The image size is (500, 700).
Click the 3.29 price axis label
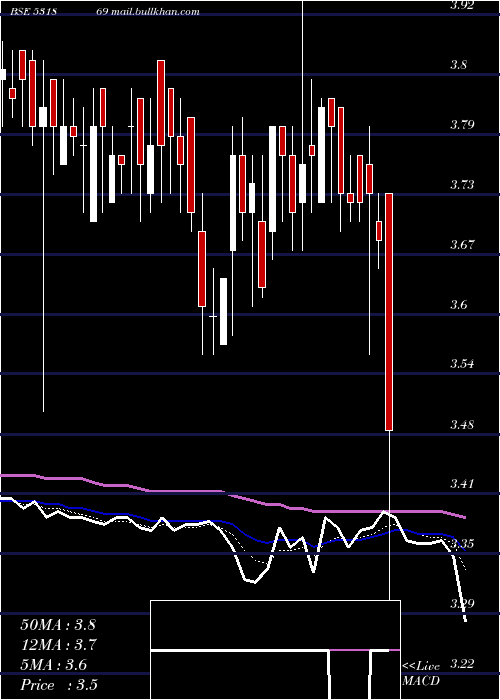[461, 604]
